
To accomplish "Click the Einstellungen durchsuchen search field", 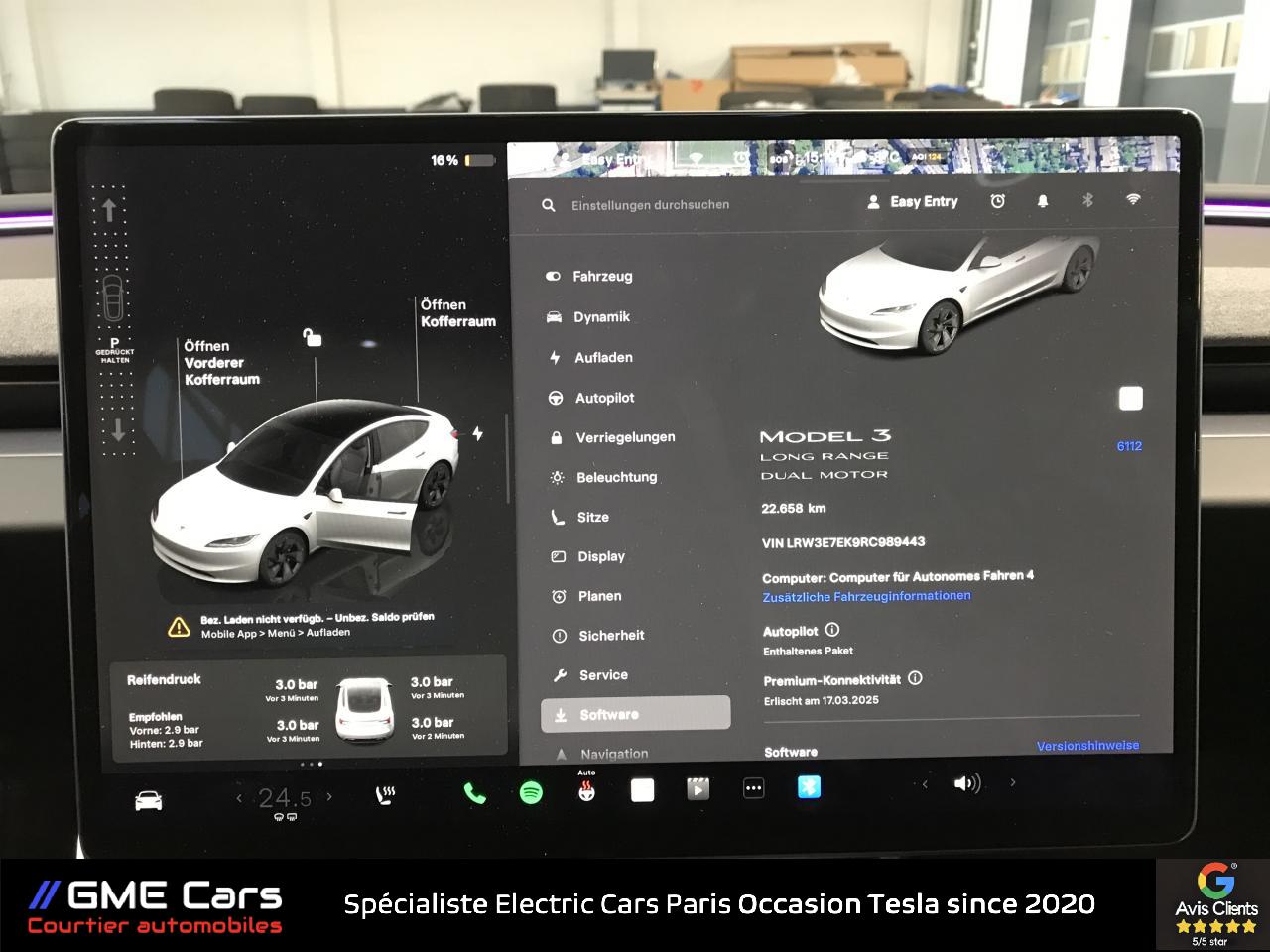I will [650, 205].
